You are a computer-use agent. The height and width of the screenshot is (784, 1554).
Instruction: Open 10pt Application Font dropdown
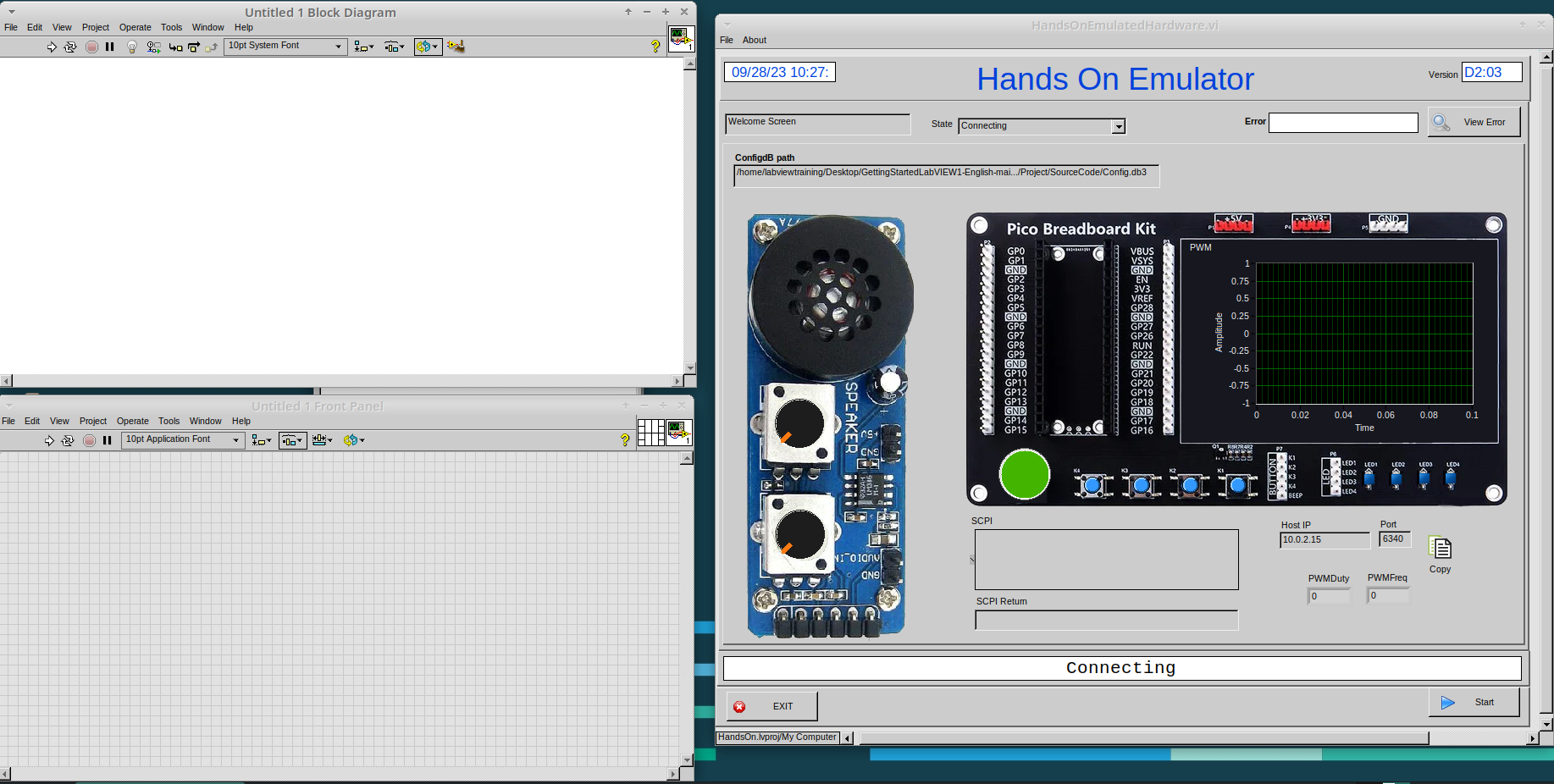coord(183,439)
